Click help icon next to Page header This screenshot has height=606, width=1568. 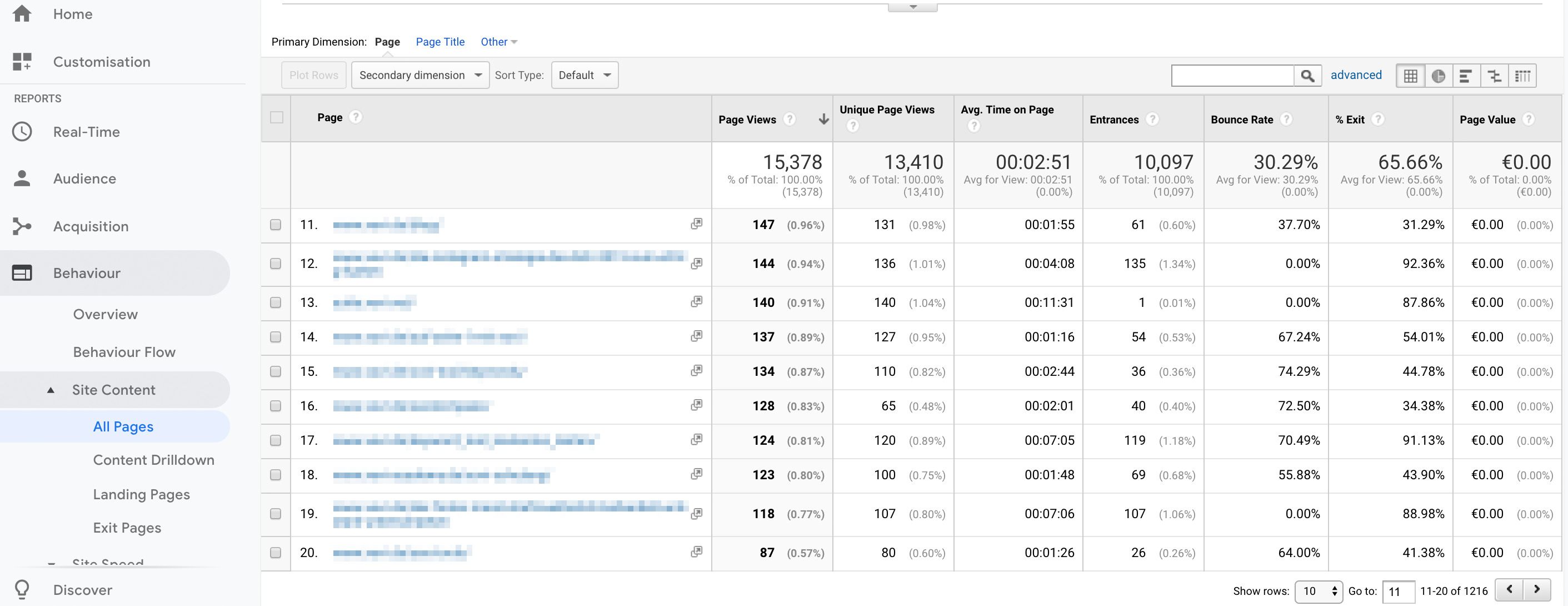point(356,117)
